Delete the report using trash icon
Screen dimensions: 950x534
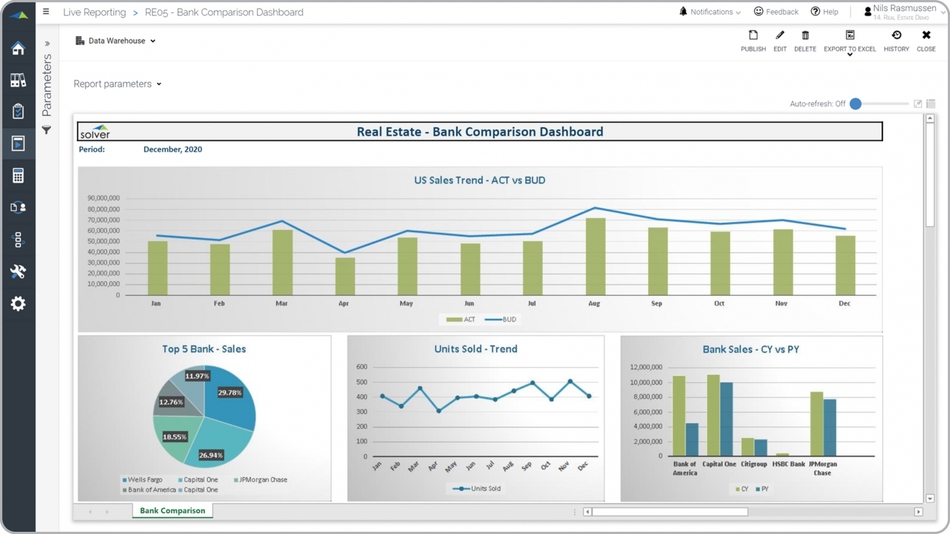coord(805,40)
